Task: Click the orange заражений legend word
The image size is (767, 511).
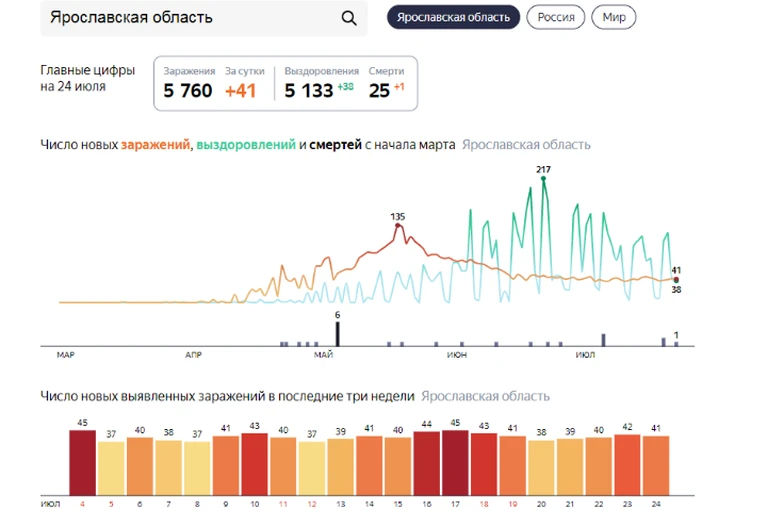Action: click(x=155, y=145)
